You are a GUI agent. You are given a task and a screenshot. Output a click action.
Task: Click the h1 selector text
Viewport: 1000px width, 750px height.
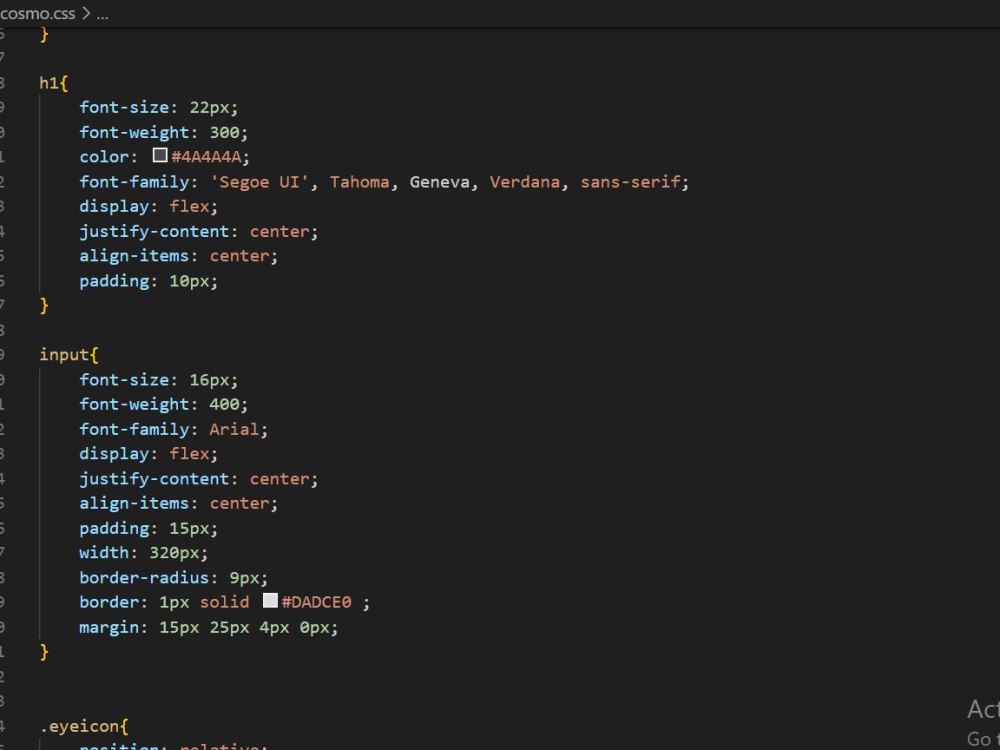(49, 82)
